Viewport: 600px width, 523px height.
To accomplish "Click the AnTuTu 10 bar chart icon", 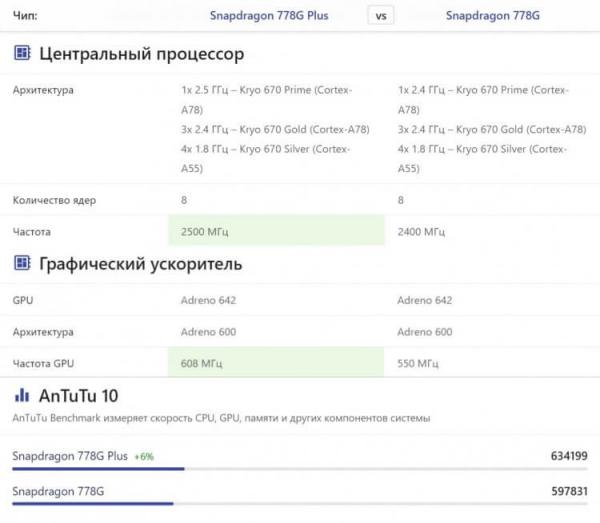I will (22, 395).
